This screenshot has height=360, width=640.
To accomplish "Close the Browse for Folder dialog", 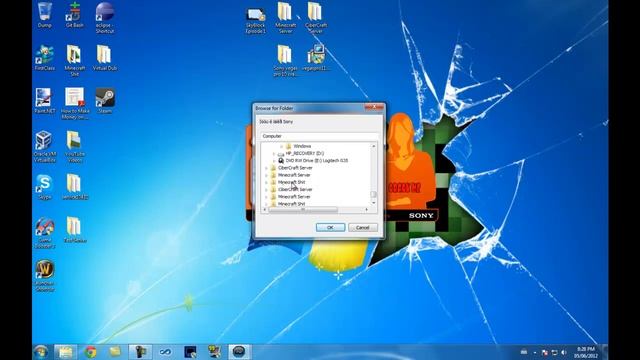I will click(x=374, y=107).
